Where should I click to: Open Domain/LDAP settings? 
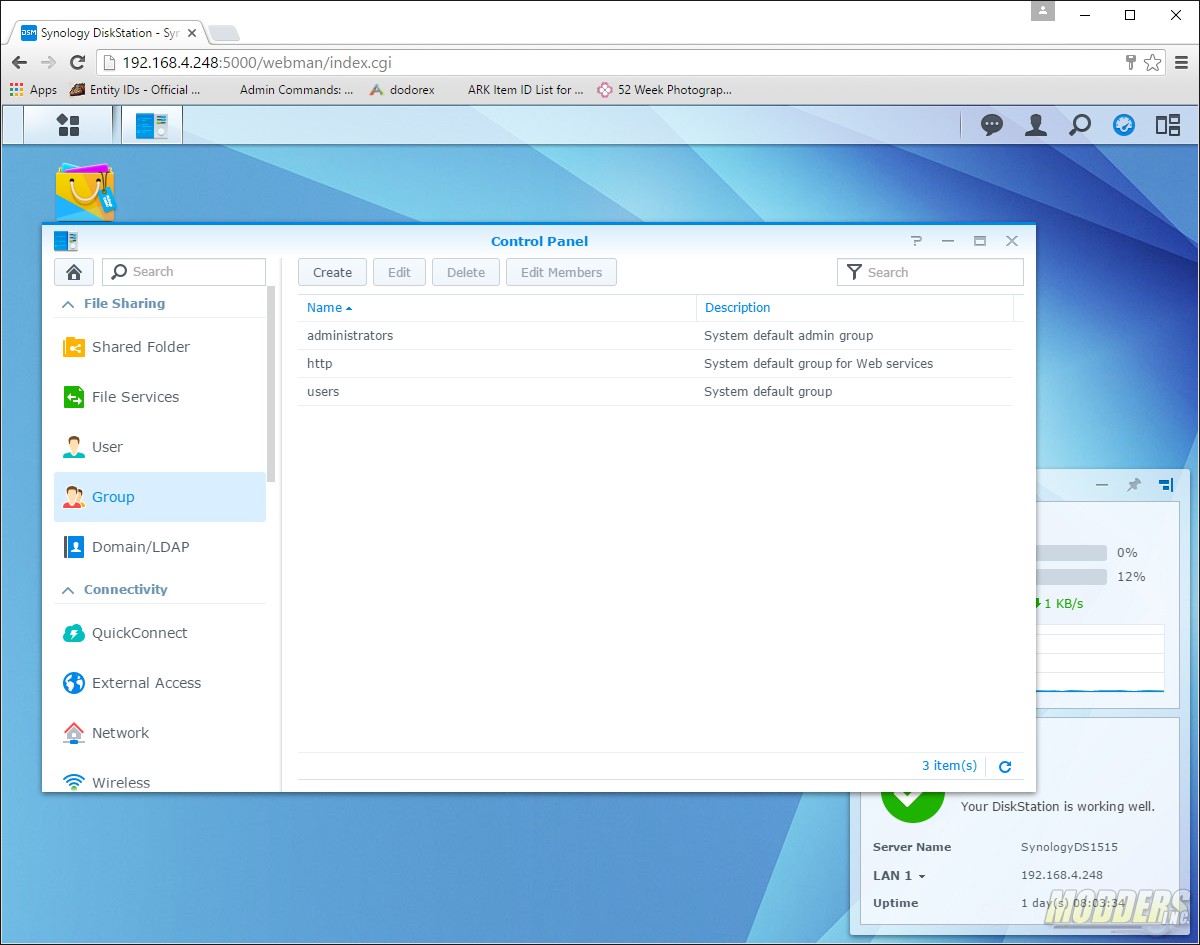pos(160,547)
